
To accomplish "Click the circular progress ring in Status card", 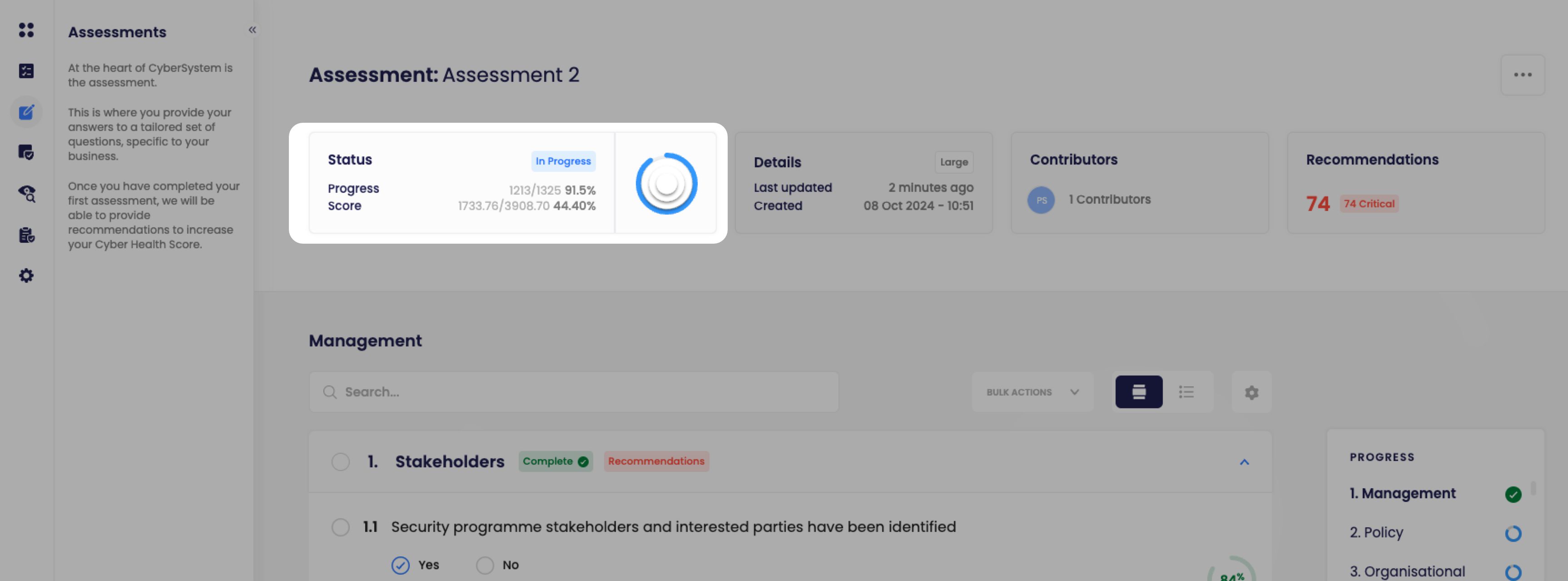I will (x=666, y=183).
